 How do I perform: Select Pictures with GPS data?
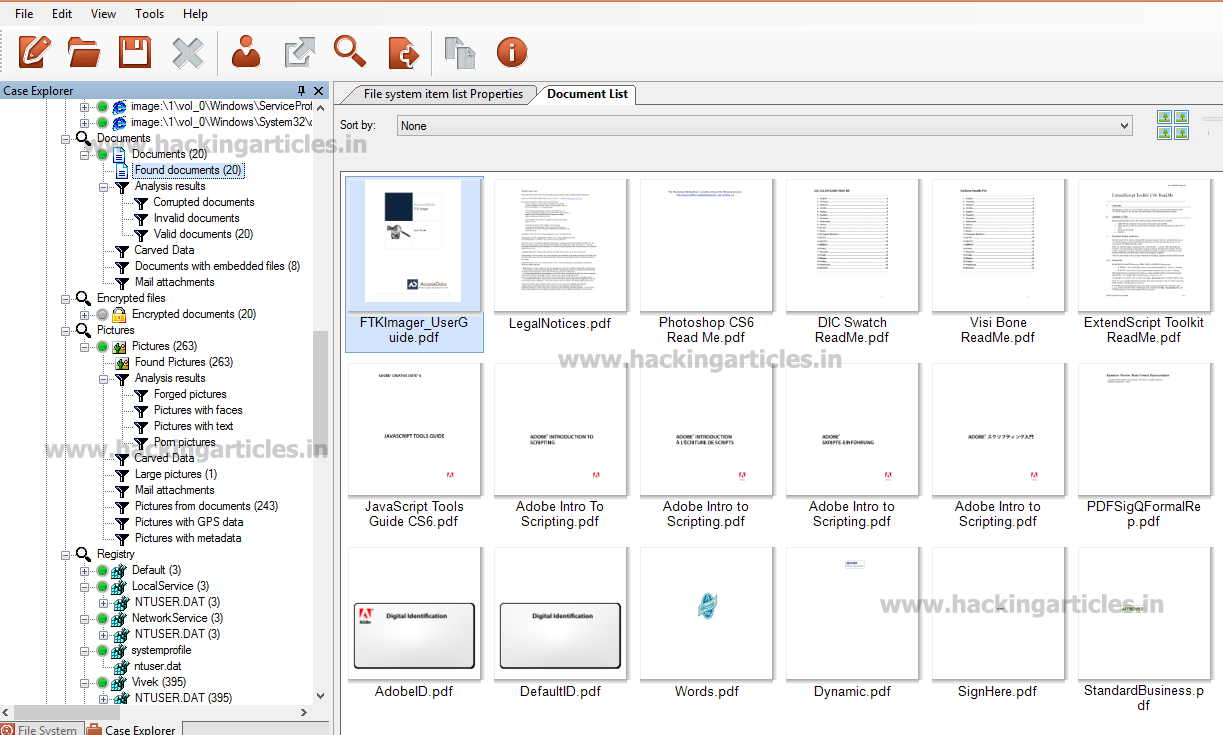click(x=189, y=522)
